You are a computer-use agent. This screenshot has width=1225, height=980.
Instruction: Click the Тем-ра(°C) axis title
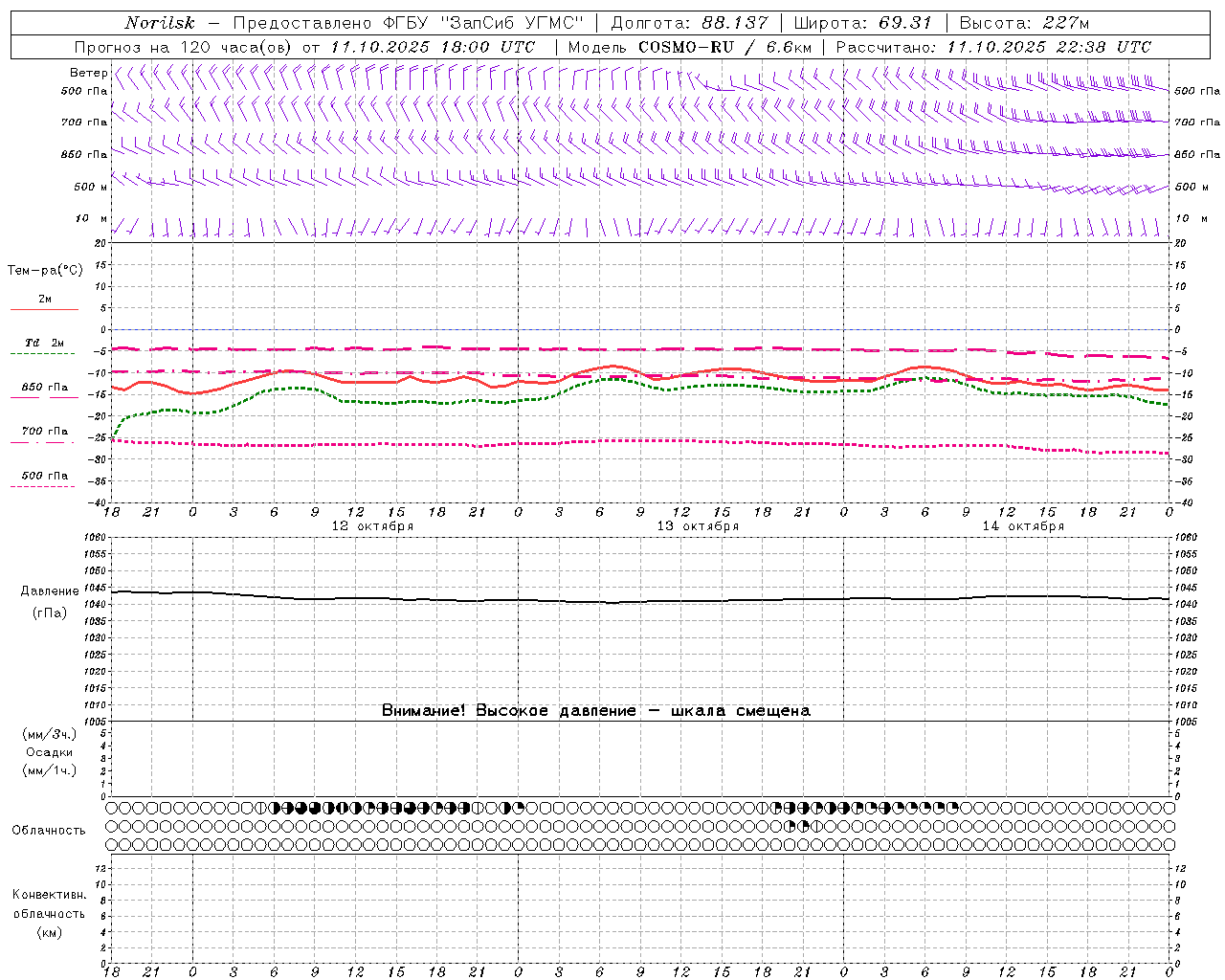[x=45, y=271]
